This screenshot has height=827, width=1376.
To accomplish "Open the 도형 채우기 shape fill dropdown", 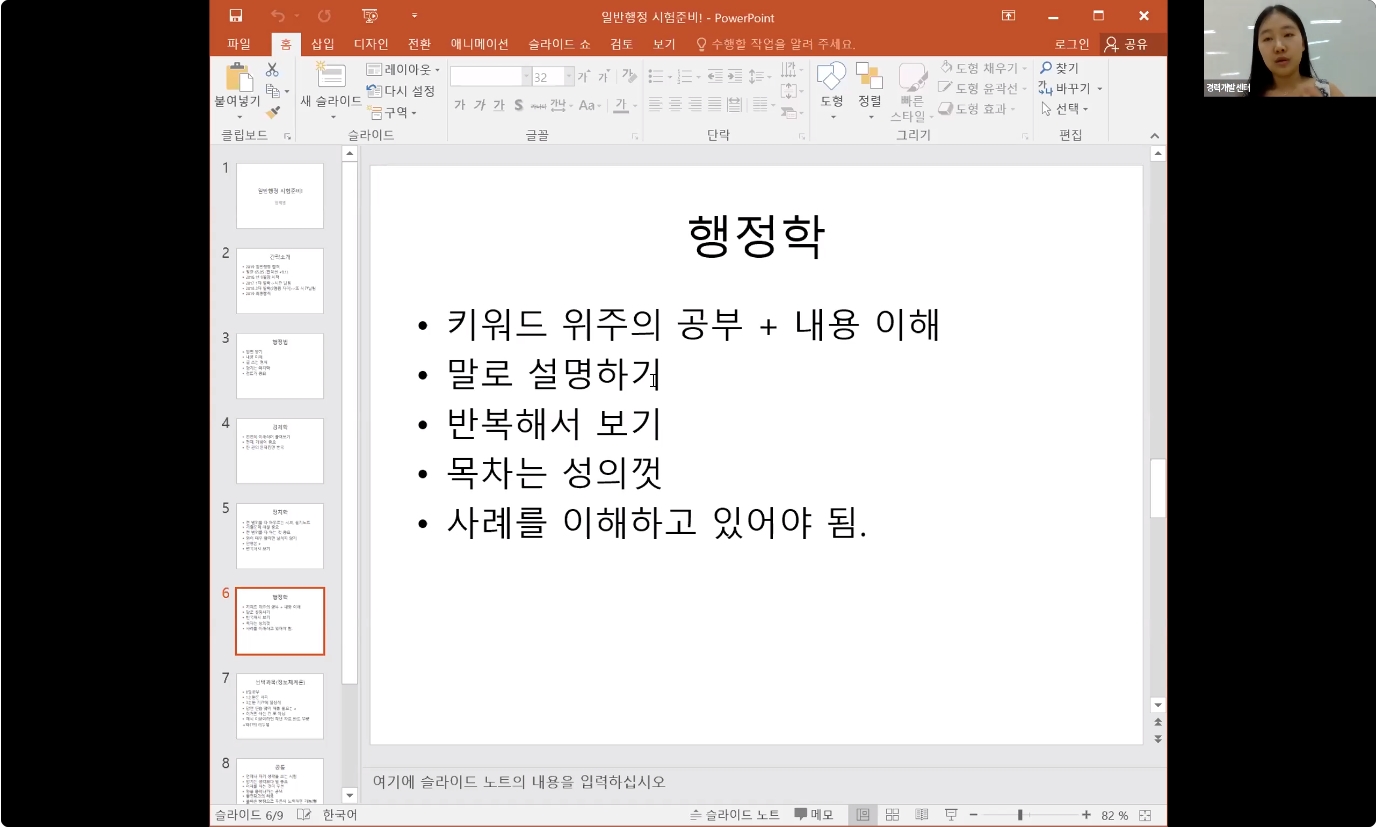I will (982, 68).
